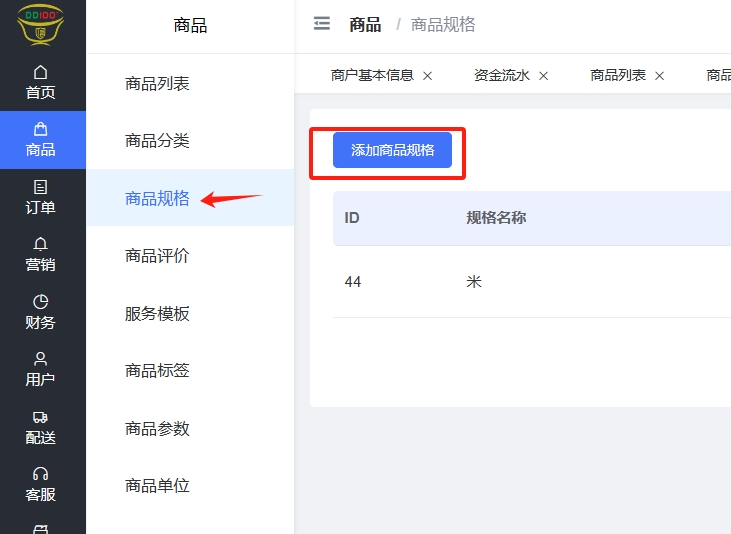This screenshot has width=731, height=534.
Task: Close the 资金流水 tab
Action: pos(544,76)
